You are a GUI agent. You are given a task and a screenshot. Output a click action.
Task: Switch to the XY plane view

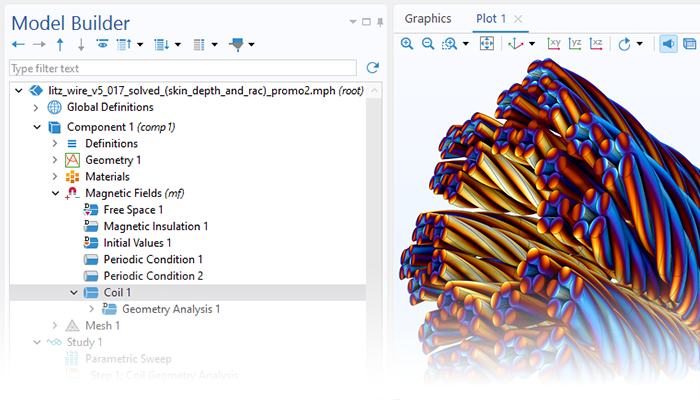pos(555,44)
